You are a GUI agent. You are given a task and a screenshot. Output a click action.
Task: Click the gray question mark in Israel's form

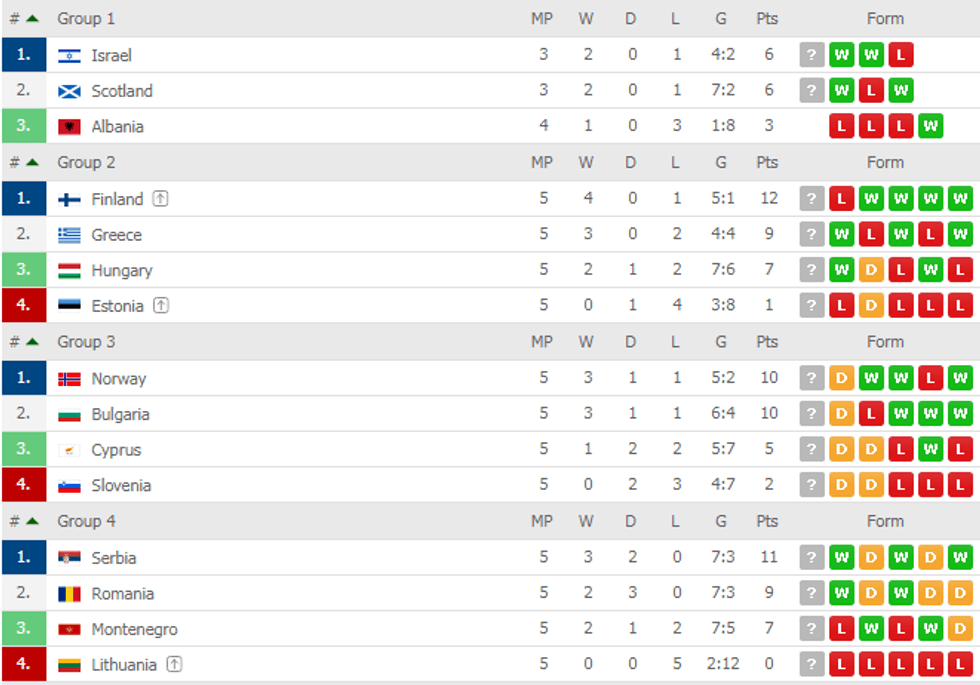812,56
